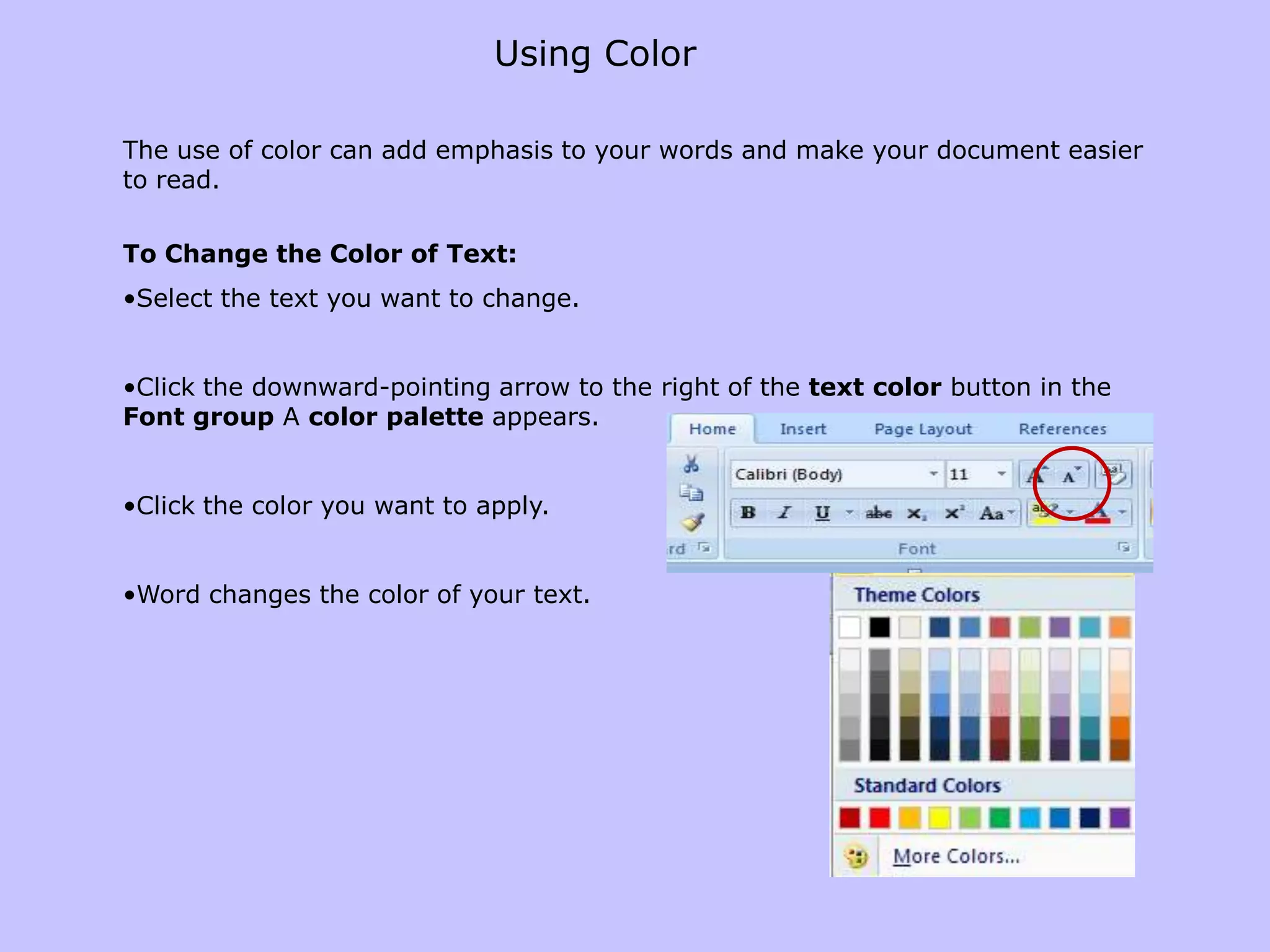
Task: Toggle Superscript formatting
Action: (954, 513)
